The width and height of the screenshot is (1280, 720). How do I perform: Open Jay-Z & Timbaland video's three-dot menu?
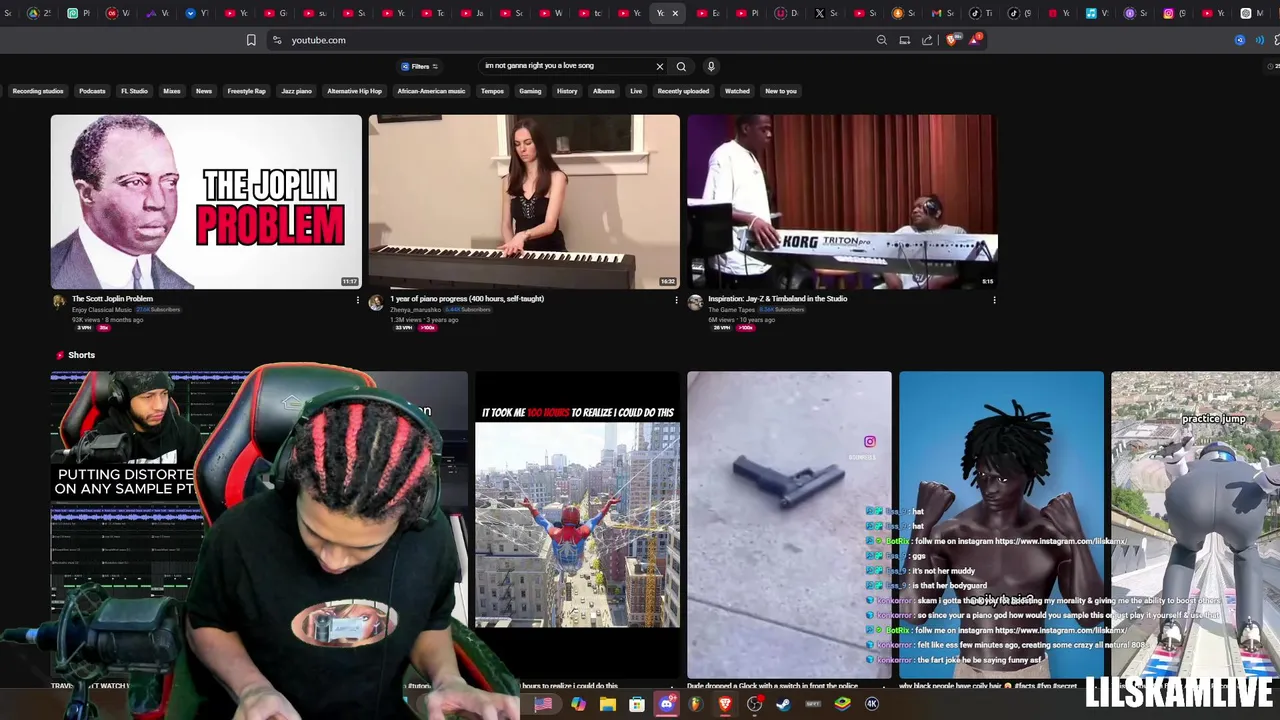(x=994, y=299)
